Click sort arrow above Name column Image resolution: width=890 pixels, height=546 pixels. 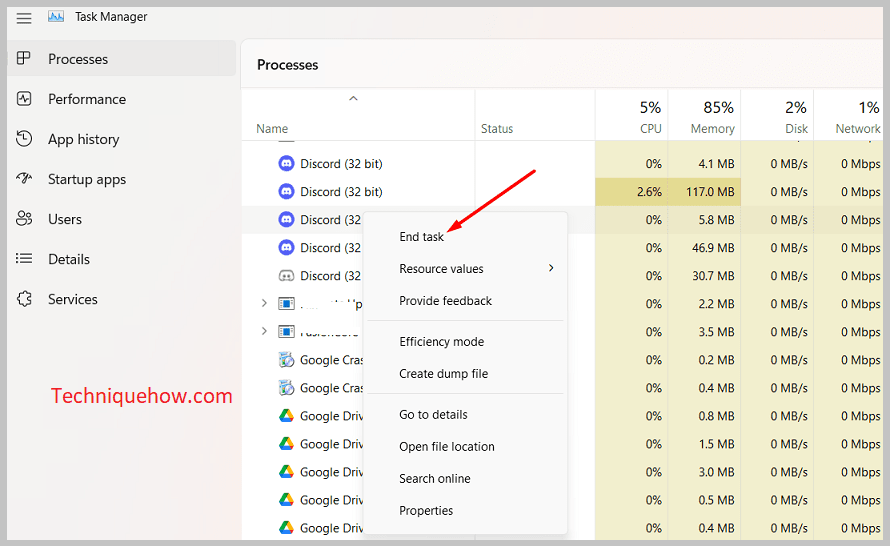pos(353,98)
